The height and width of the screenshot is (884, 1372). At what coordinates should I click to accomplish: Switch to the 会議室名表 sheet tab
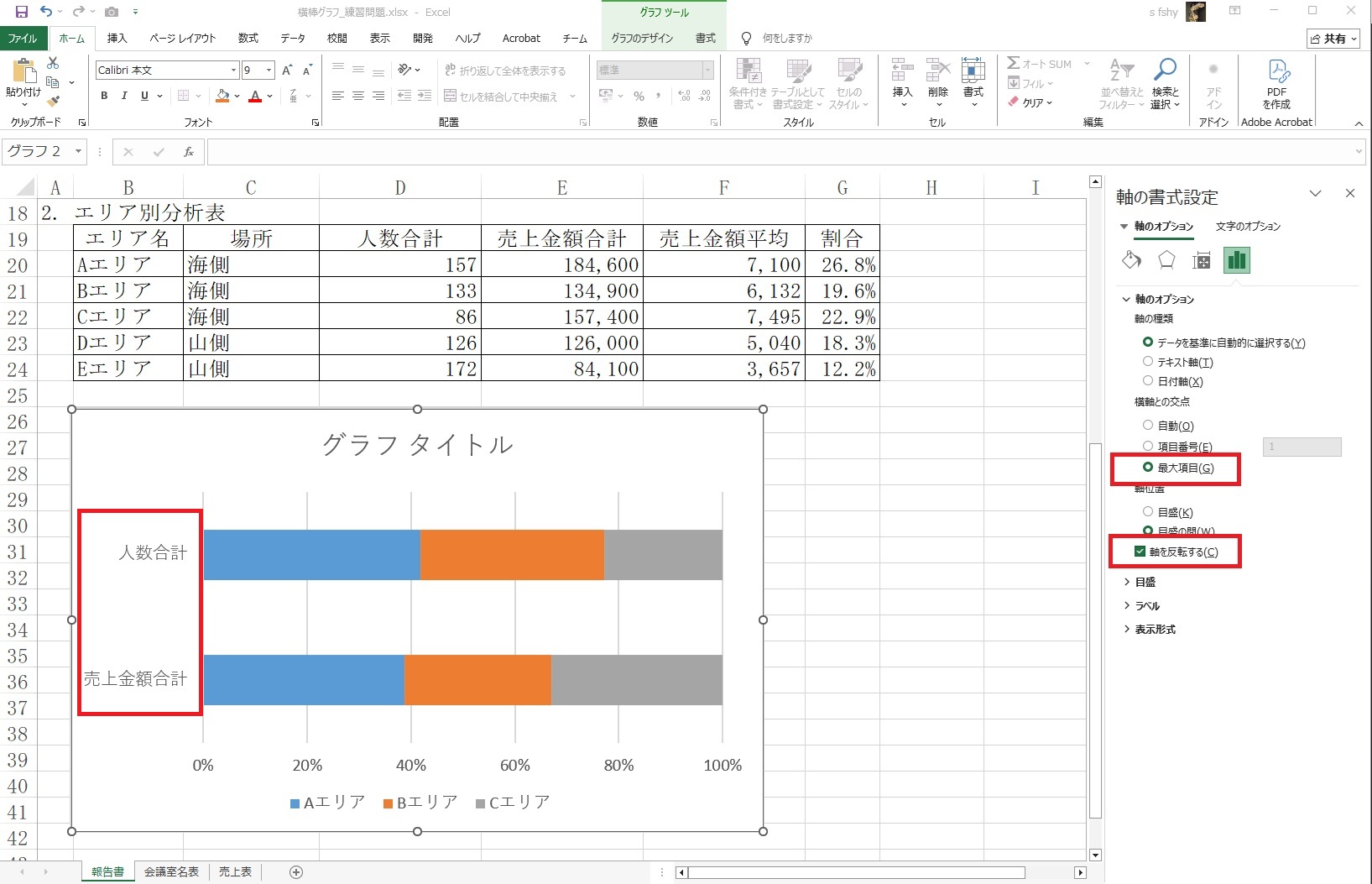[x=171, y=871]
